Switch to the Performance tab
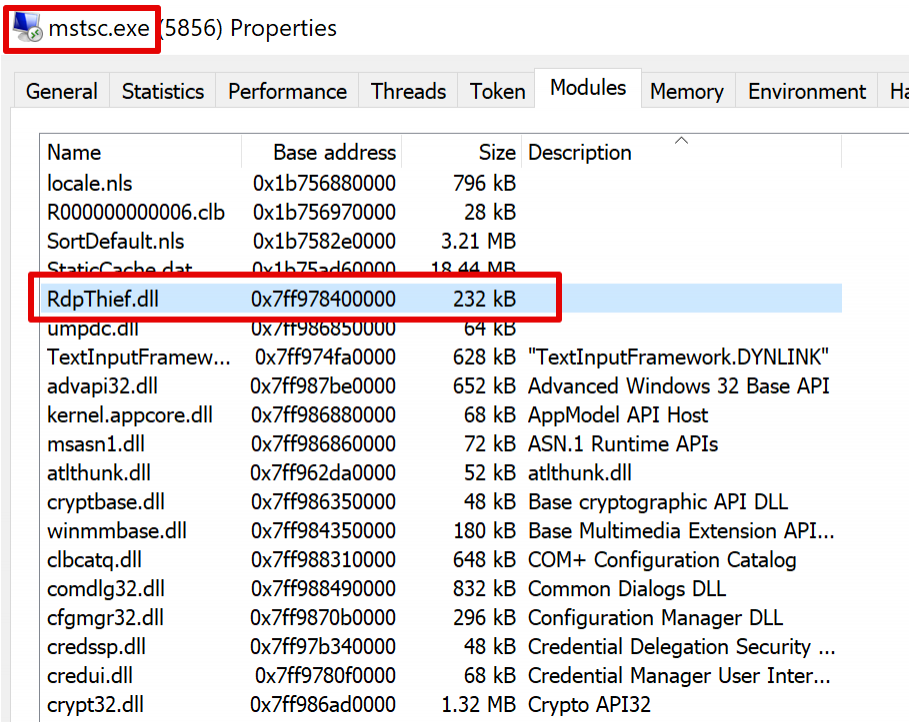The width and height of the screenshot is (909, 722). [x=286, y=91]
